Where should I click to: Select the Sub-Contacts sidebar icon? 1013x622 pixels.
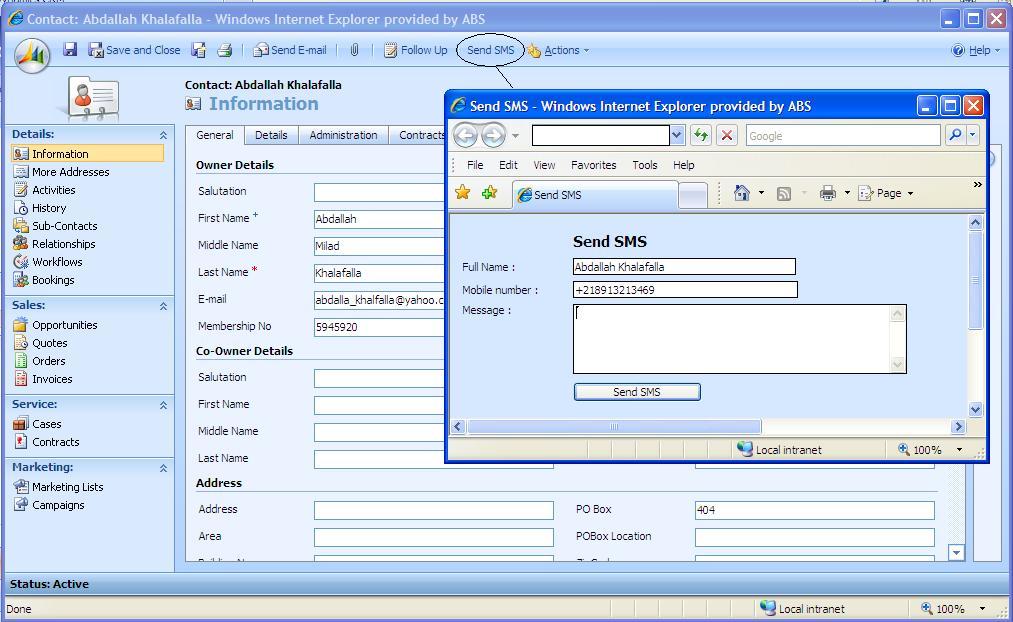coord(23,226)
